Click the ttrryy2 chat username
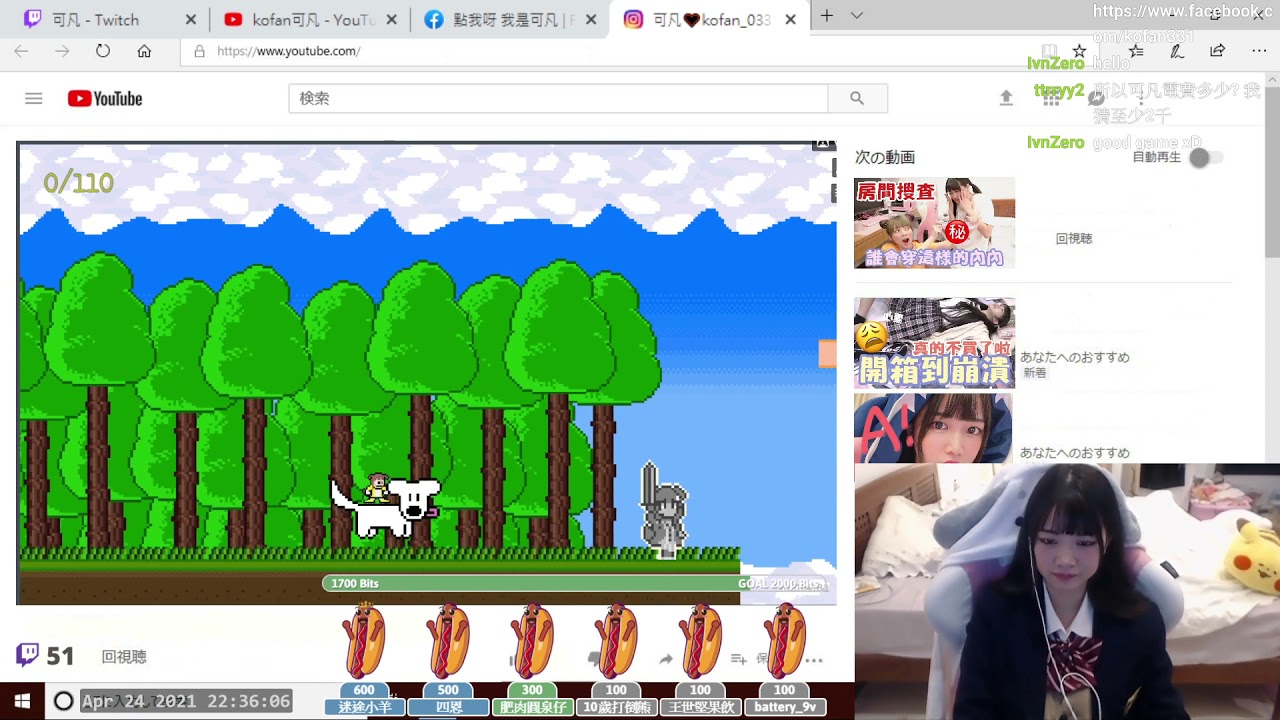The height and width of the screenshot is (720, 1280). [x=1059, y=90]
